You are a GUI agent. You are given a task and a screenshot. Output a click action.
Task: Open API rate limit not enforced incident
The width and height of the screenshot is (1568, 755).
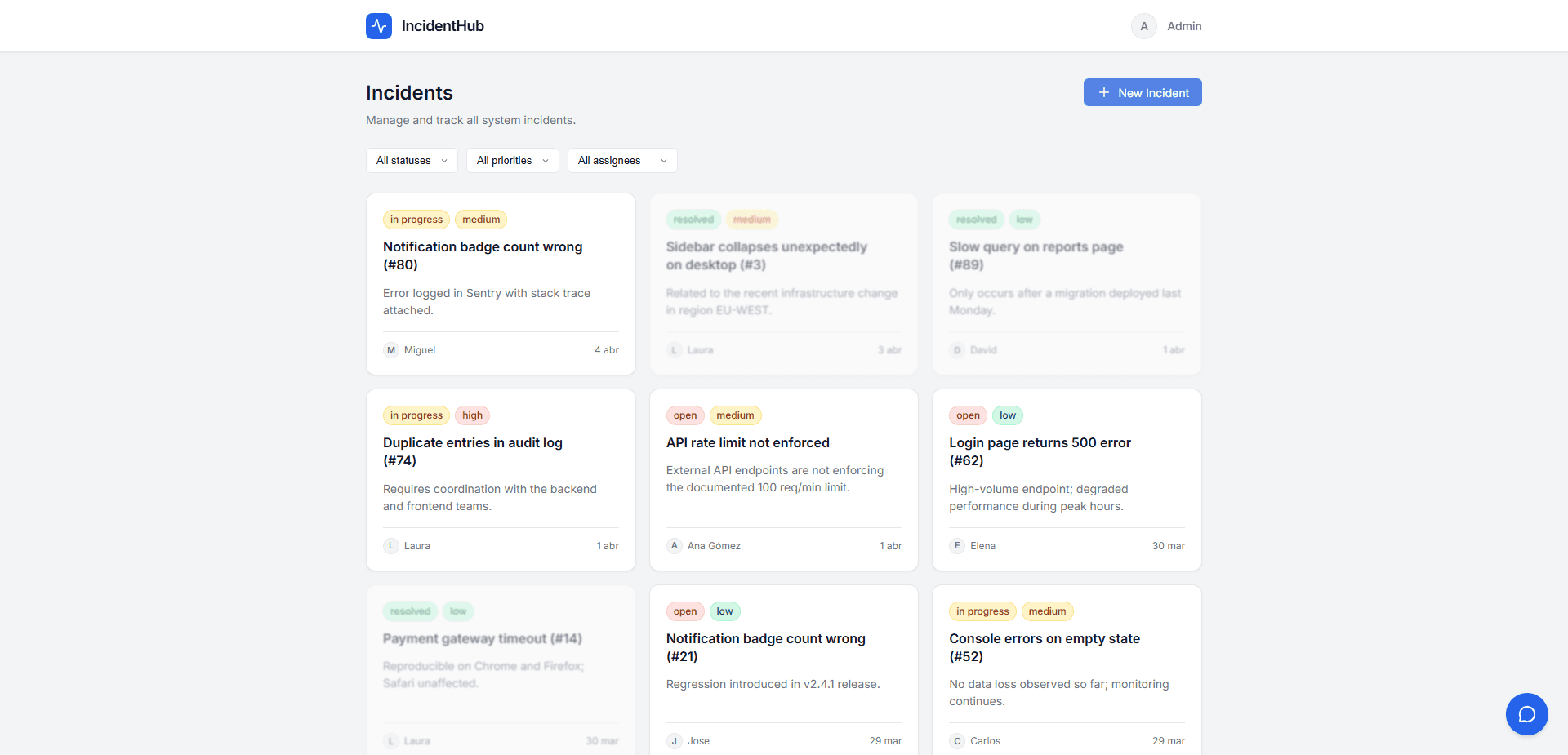click(x=747, y=442)
